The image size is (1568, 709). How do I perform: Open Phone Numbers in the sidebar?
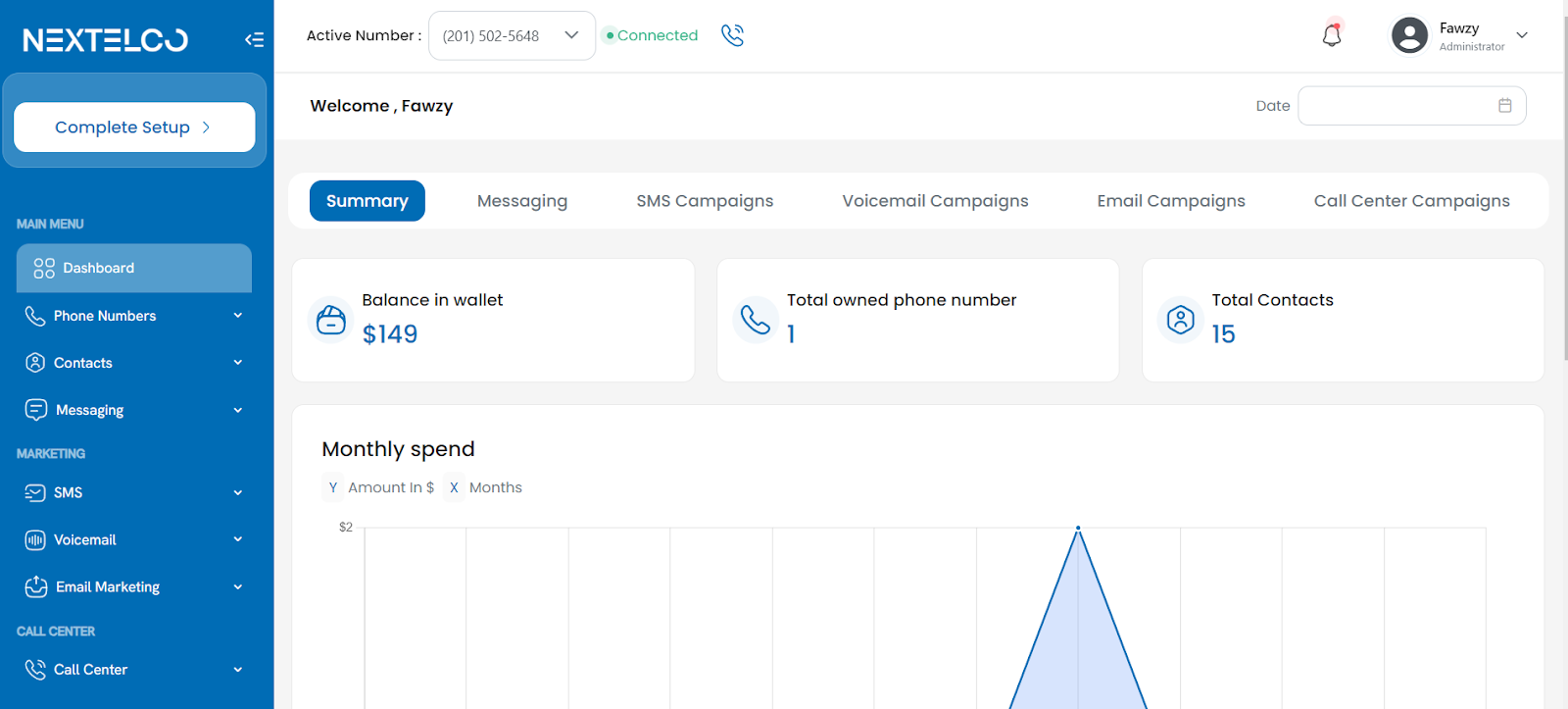click(x=134, y=316)
